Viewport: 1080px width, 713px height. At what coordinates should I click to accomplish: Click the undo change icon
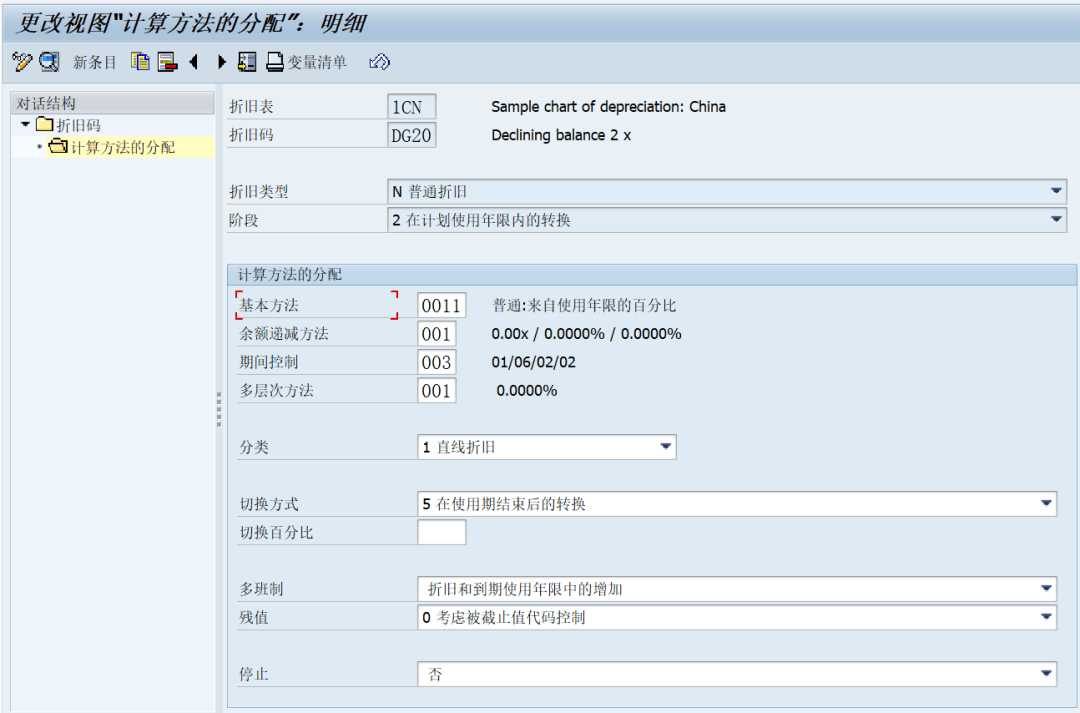[379, 62]
